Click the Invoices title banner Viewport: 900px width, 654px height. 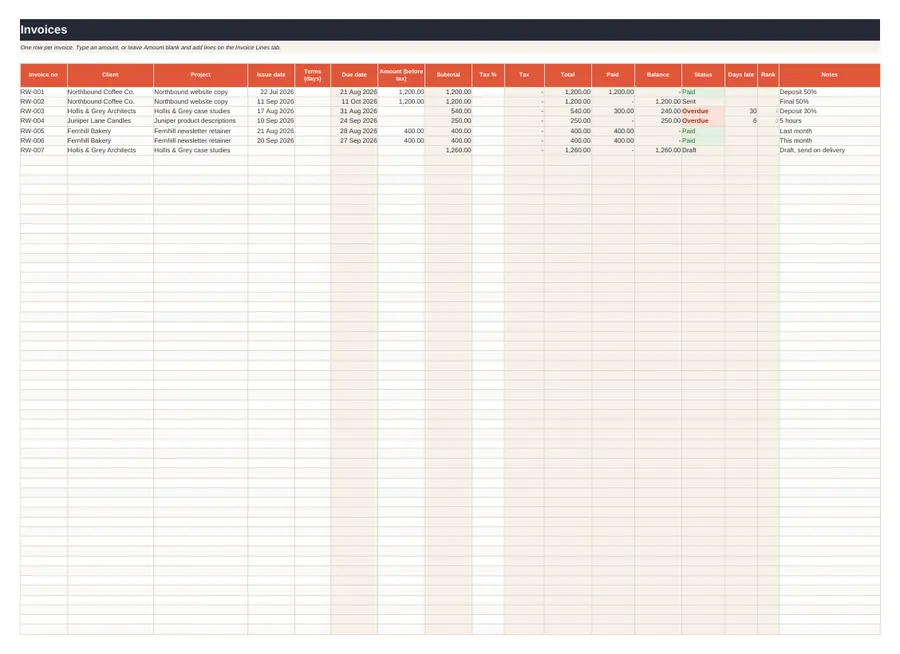[449, 30]
